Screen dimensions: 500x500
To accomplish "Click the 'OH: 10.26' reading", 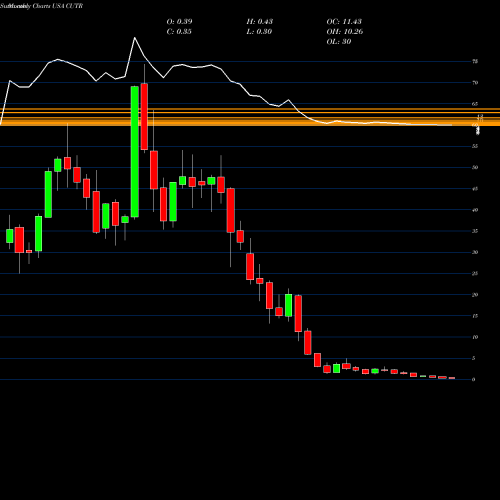I will [345, 31].
